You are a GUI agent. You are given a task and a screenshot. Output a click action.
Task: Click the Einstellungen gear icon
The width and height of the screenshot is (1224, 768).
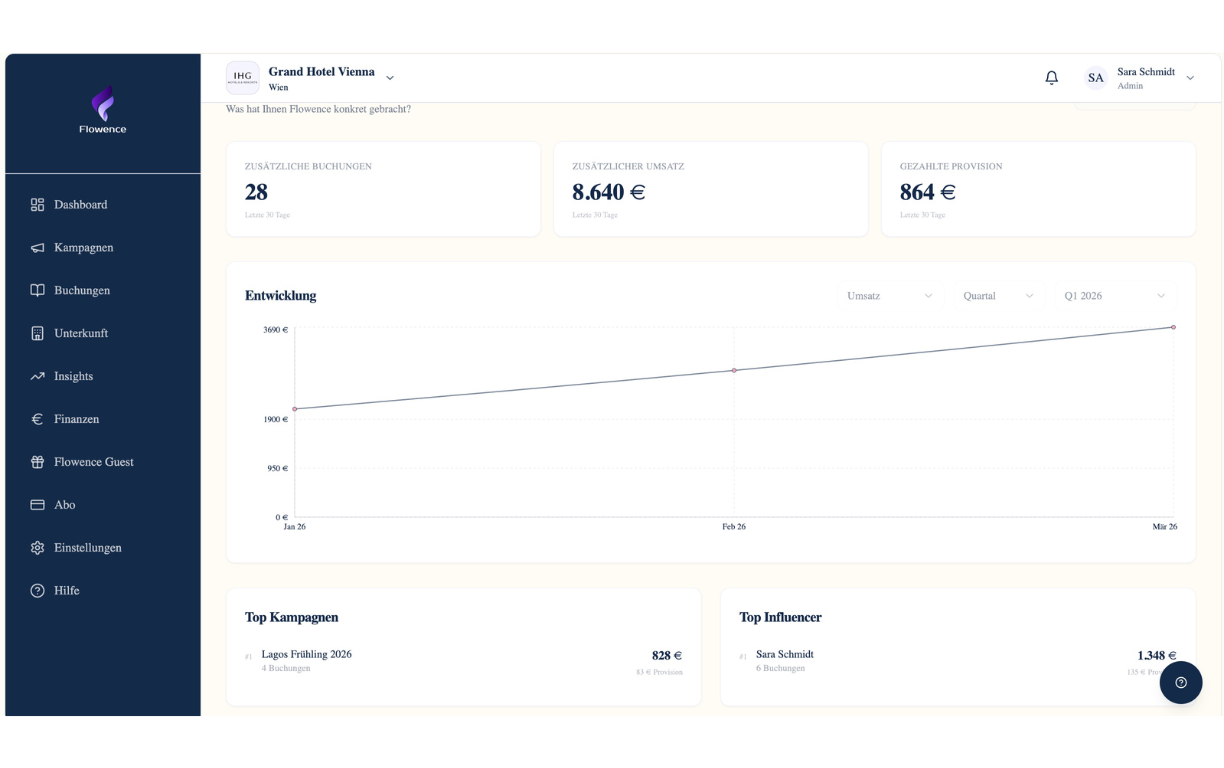pyautogui.click(x=37, y=548)
